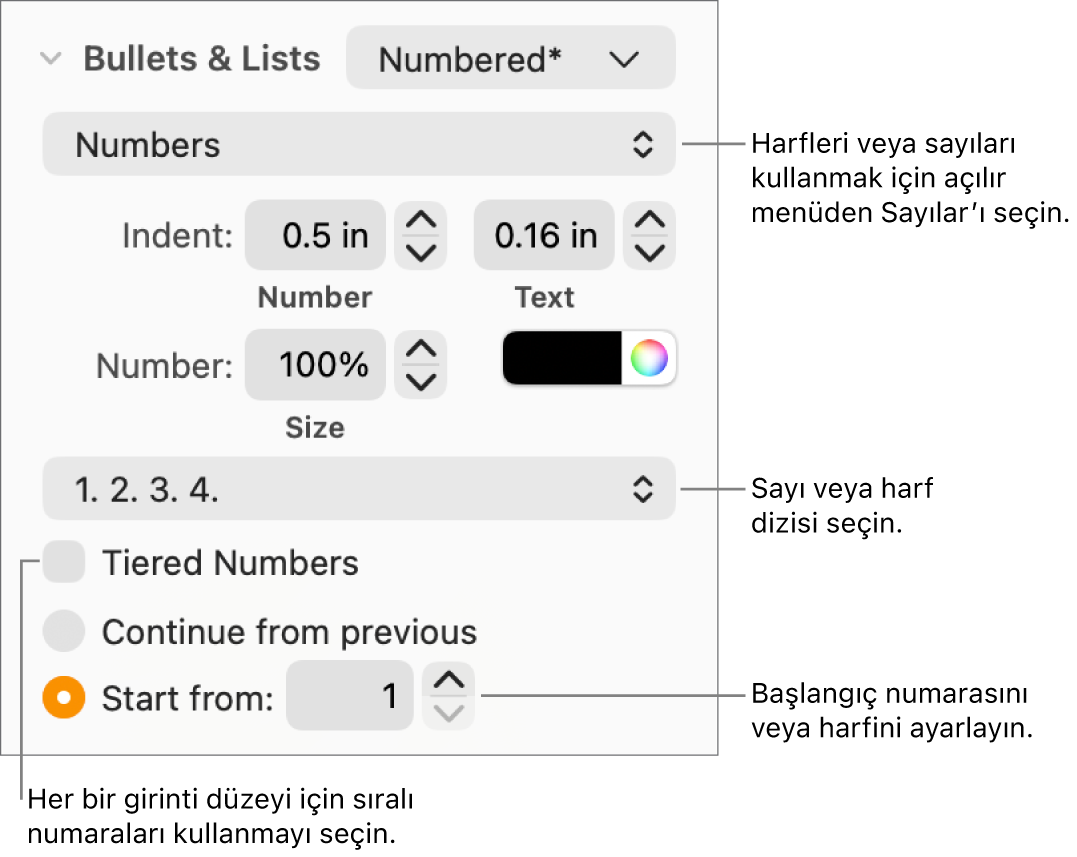1077x857 pixels.
Task: Increase the text indent with up arrow
Action: [650, 220]
